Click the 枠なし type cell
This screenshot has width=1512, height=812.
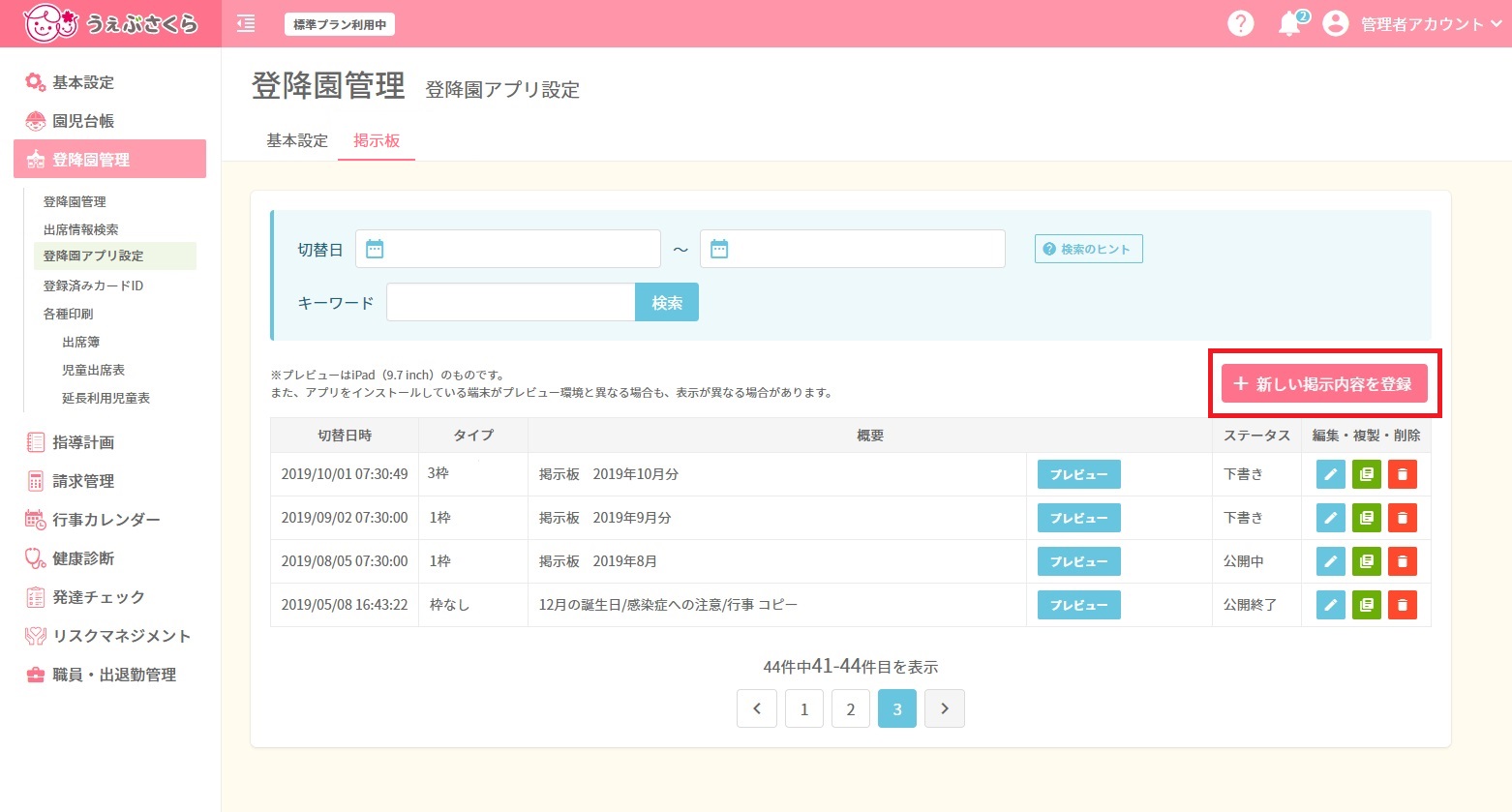pyautogui.click(x=473, y=605)
